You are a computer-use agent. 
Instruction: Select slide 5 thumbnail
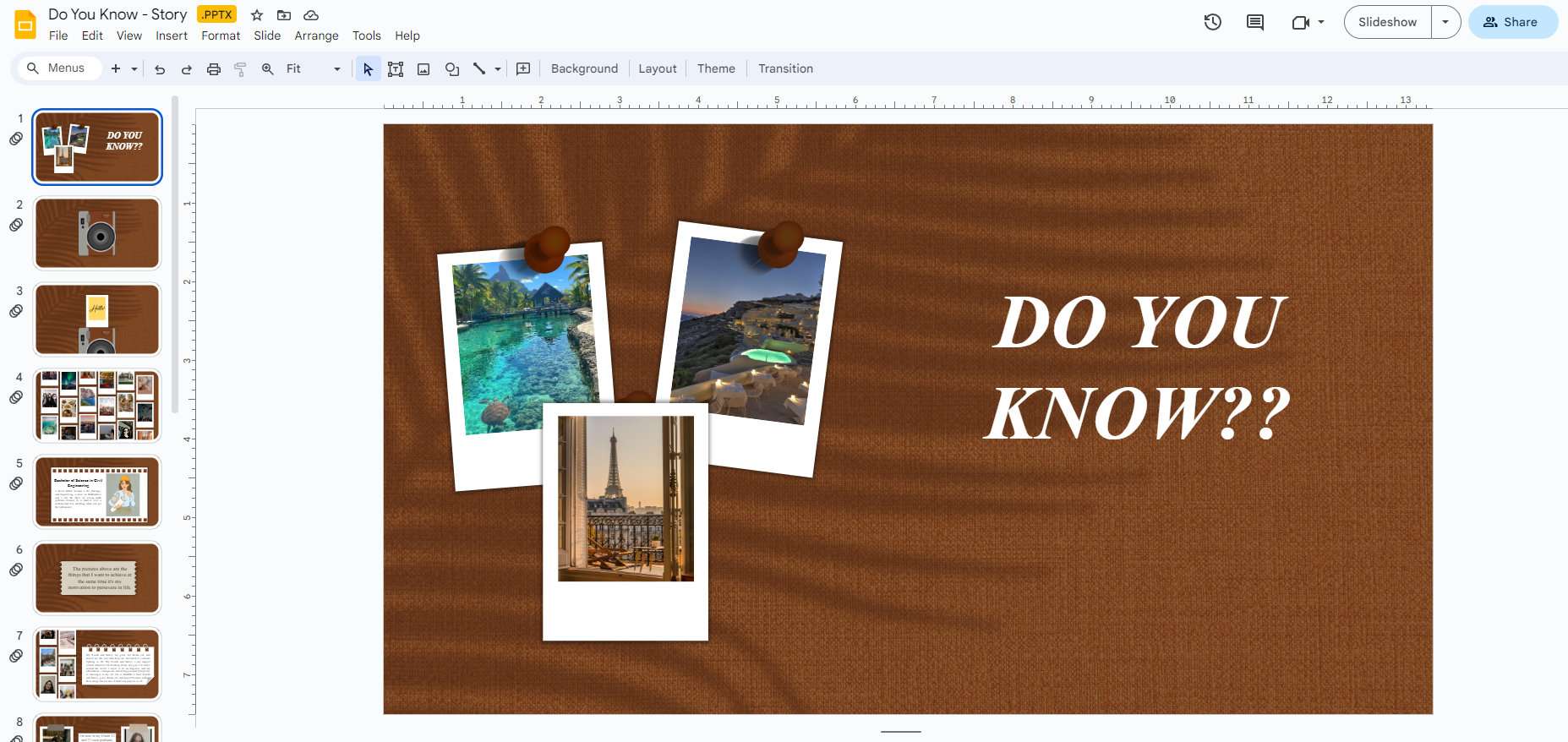[x=97, y=492]
